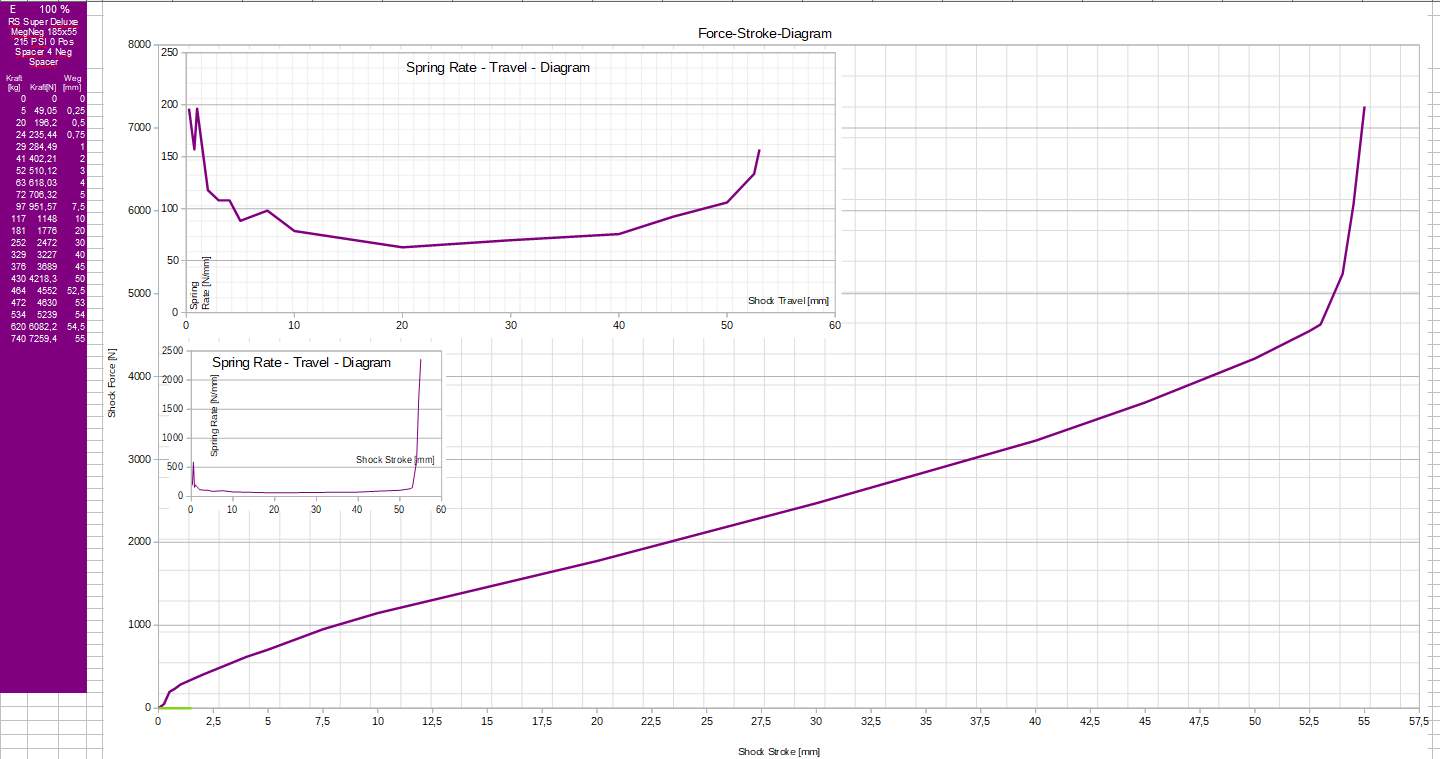The image size is (1440, 759).
Task: Select the short green line near chart origin
Action: (175, 708)
